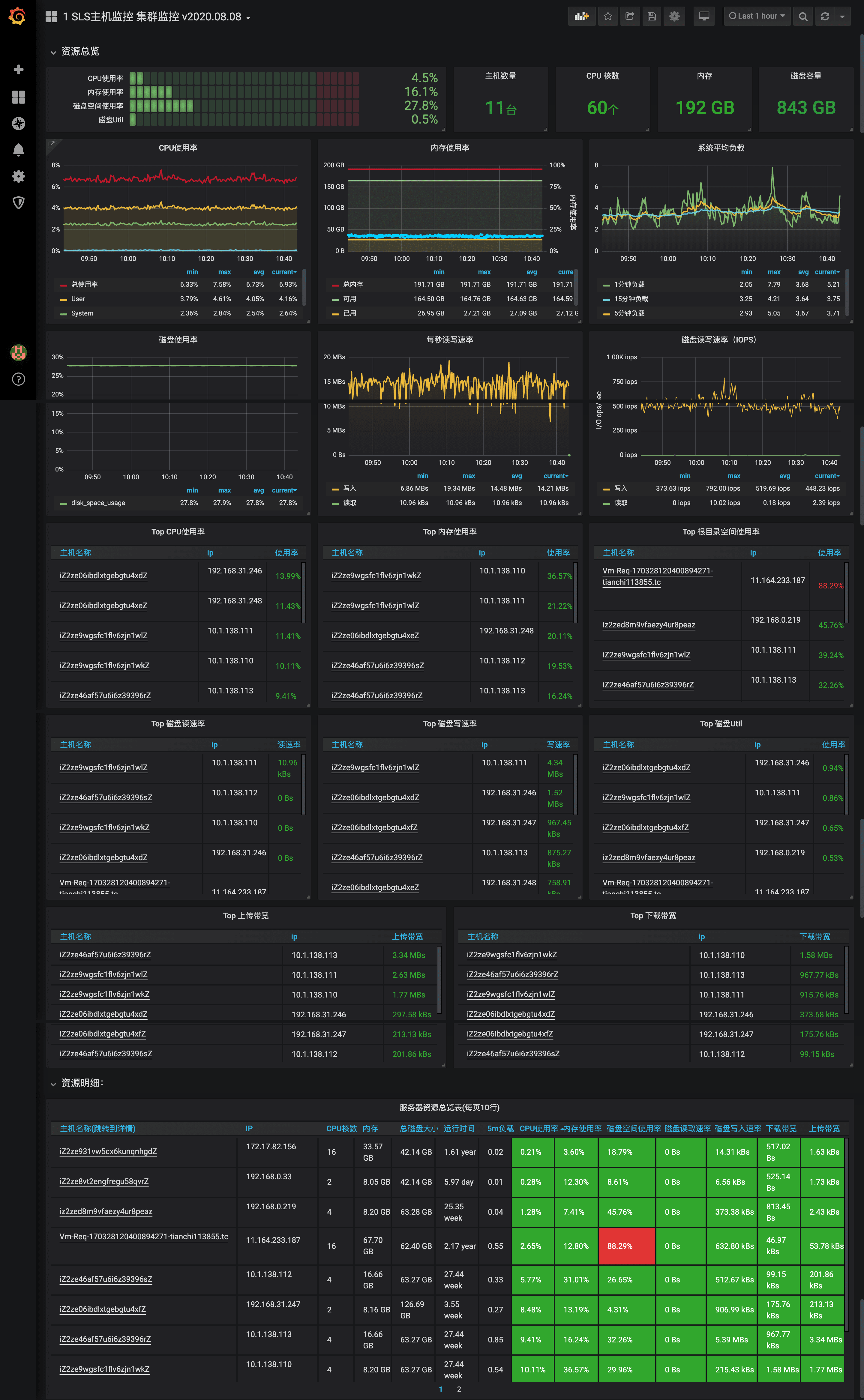Collapse the 资源总览 row
The height and width of the screenshot is (1400, 864).
click(x=79, y=51)
